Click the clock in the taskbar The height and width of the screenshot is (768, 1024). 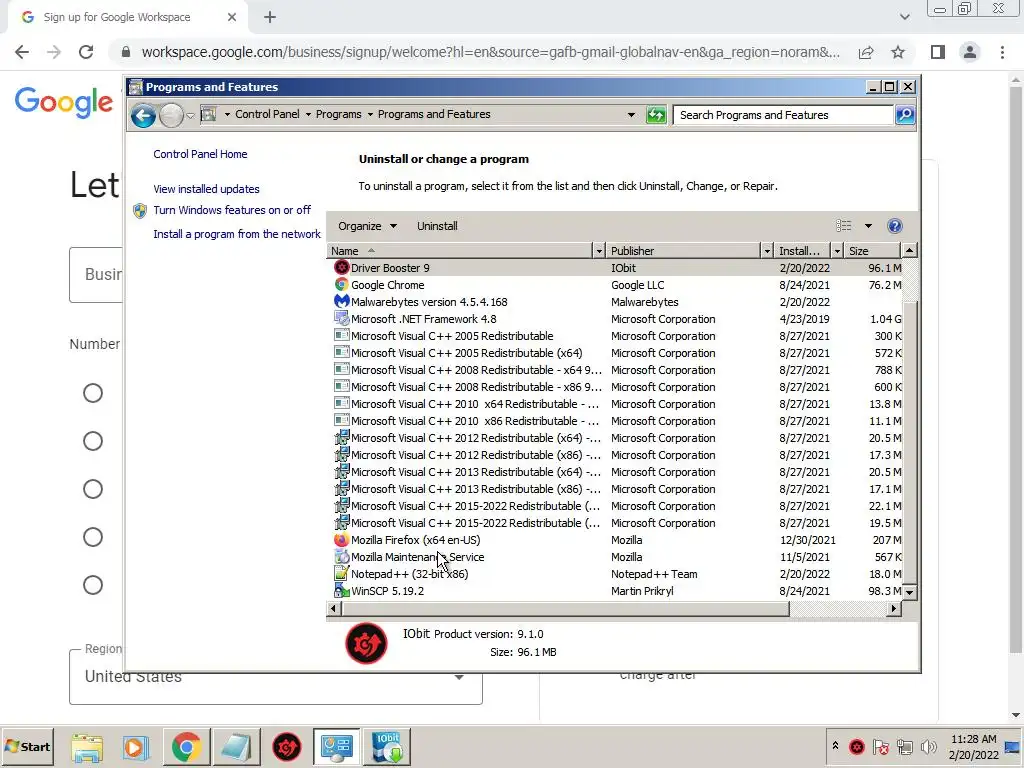[x=973, y=747]
